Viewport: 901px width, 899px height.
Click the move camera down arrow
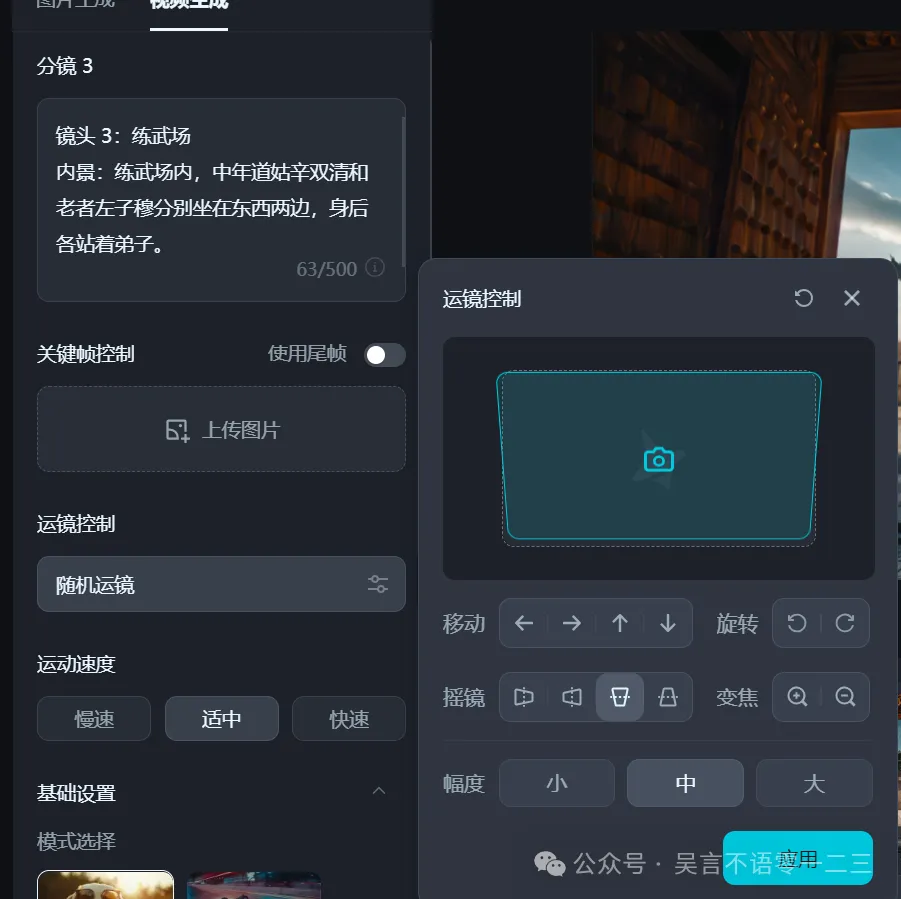(668, 624)
